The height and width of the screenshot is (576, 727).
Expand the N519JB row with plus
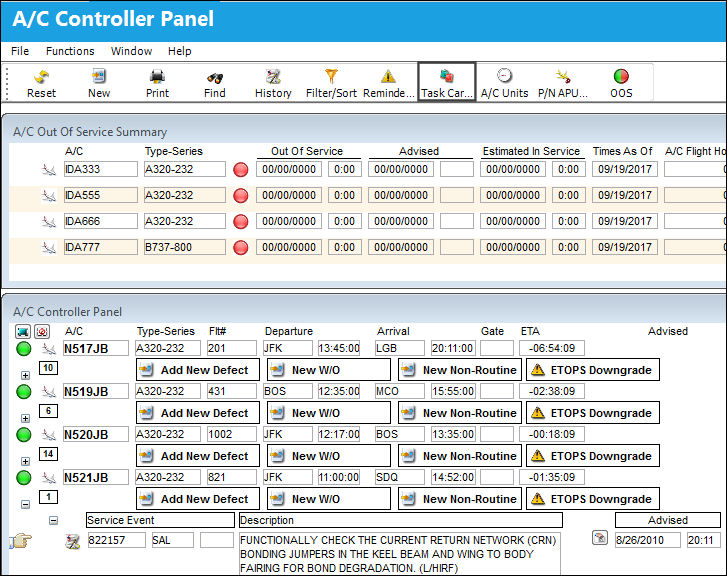[26, 418]
